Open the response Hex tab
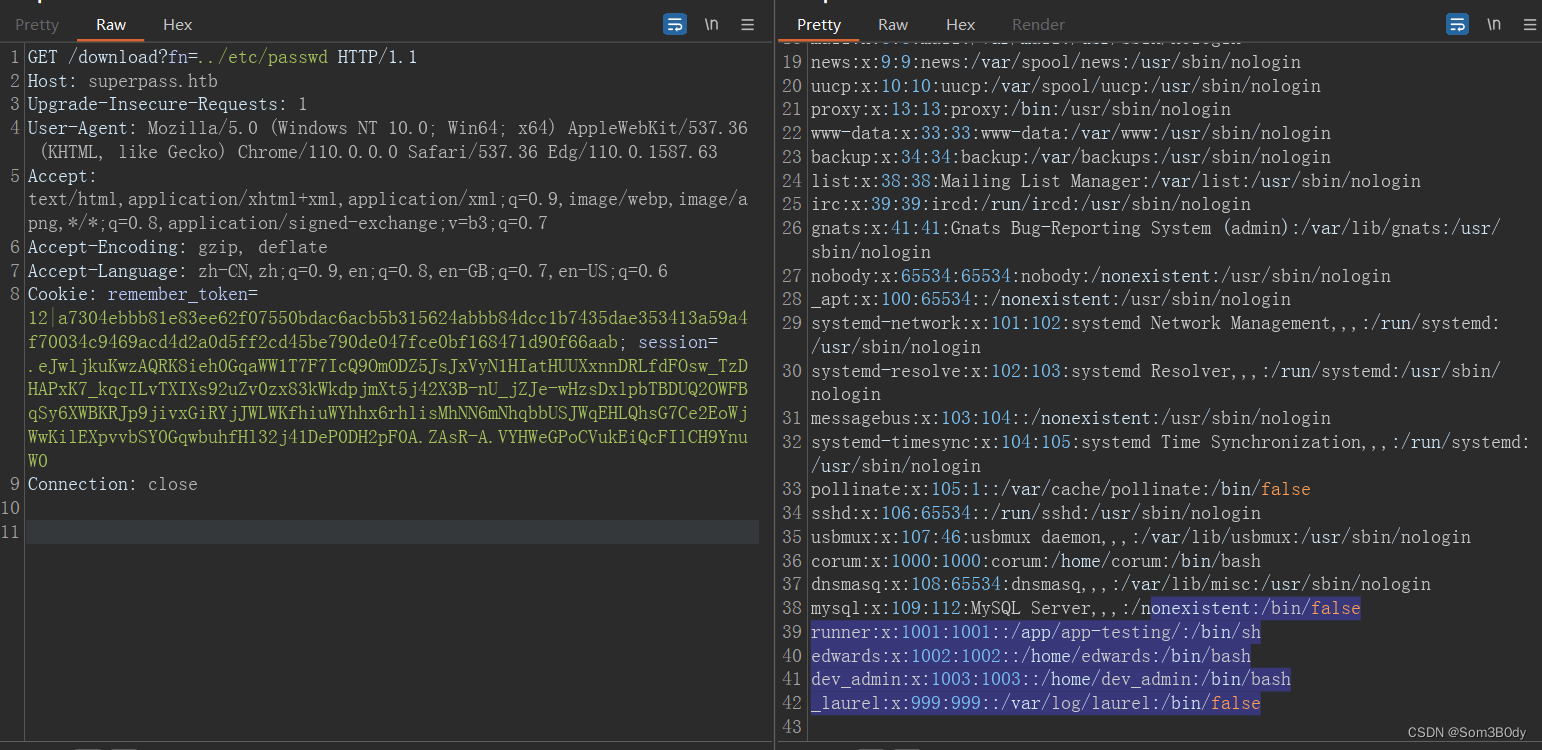Viewport: 1542px width, 750px height. [960, 24]
